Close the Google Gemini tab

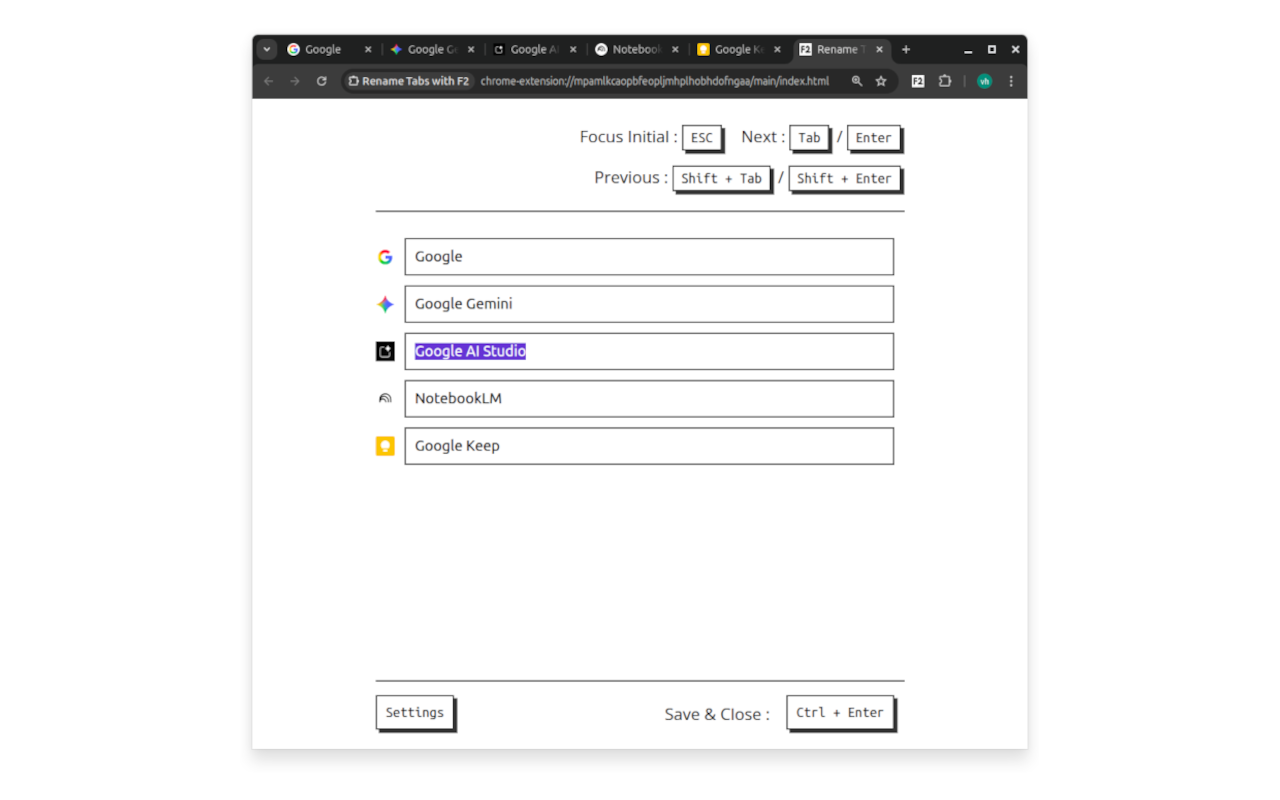click(471, 49)
